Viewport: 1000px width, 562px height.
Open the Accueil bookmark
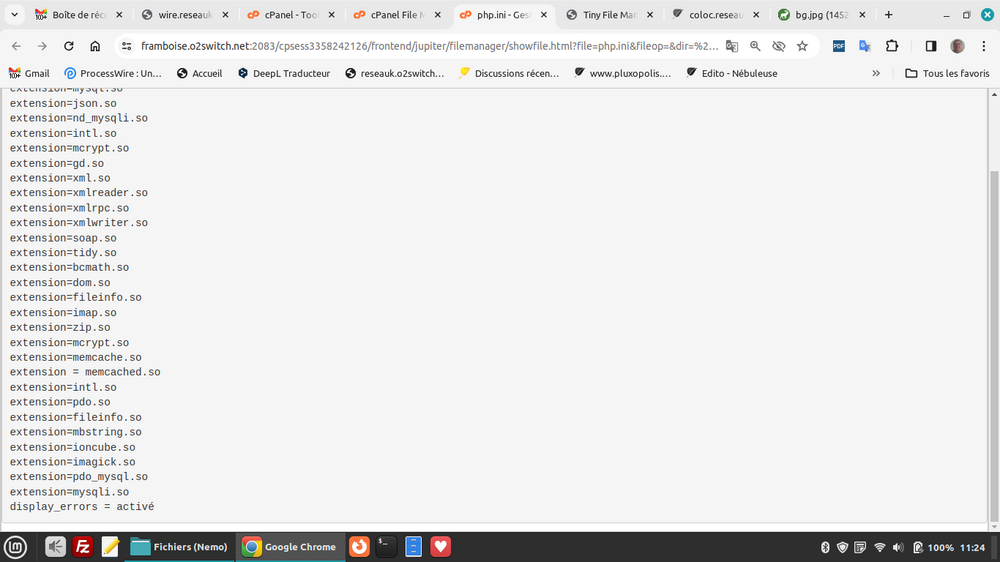(200, 73)
